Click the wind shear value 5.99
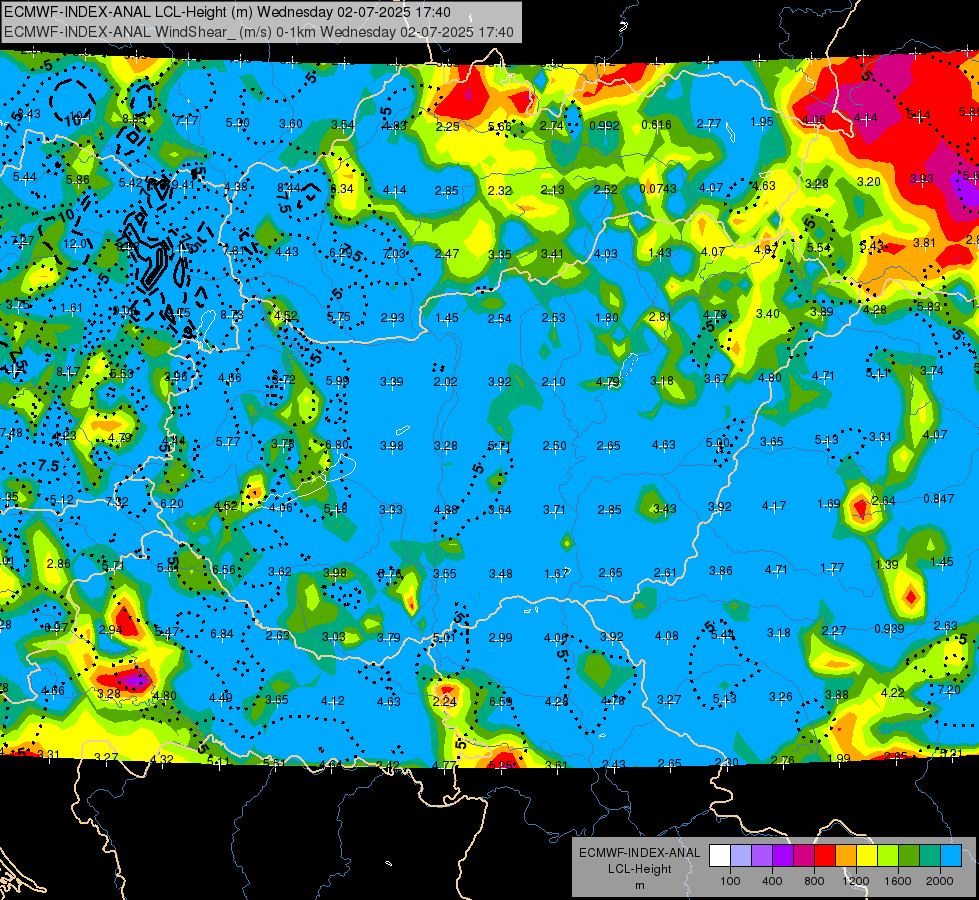This screenshot has height=900, width=979. click(337, 380)
